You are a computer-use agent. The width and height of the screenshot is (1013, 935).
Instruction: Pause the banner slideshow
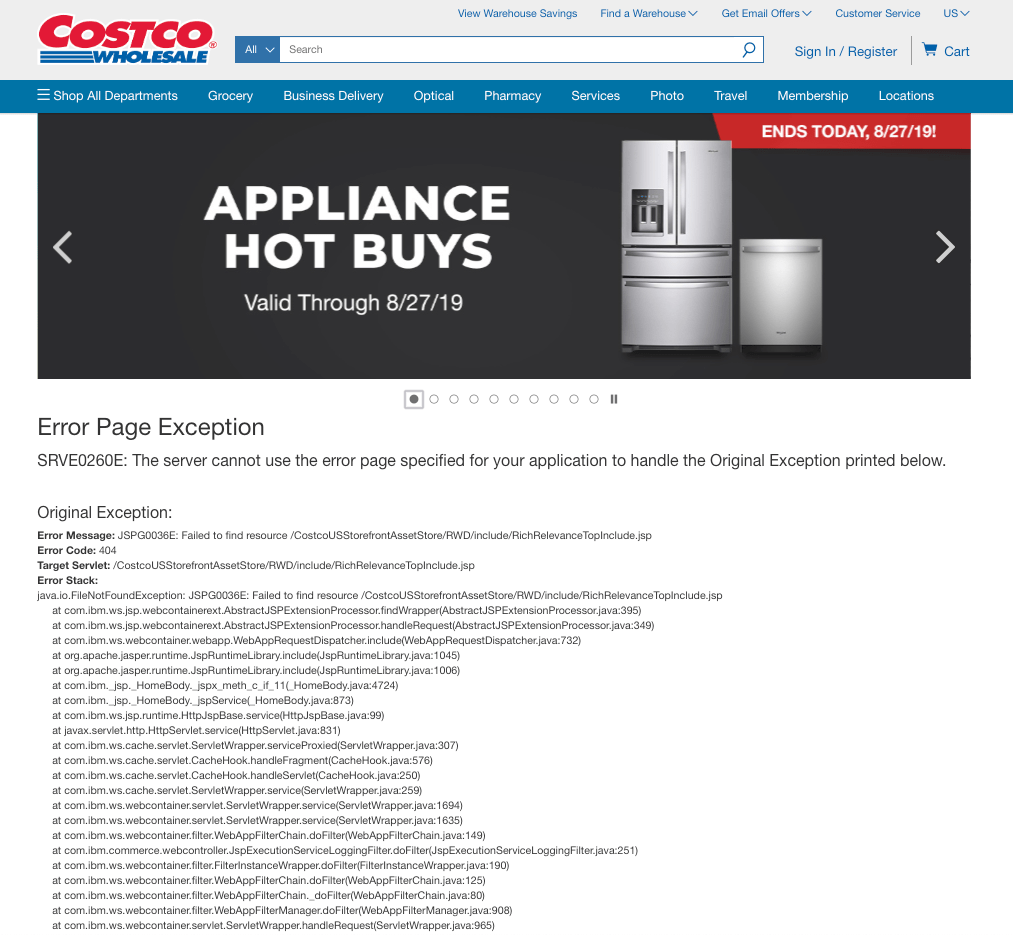[x=613, y=398]
